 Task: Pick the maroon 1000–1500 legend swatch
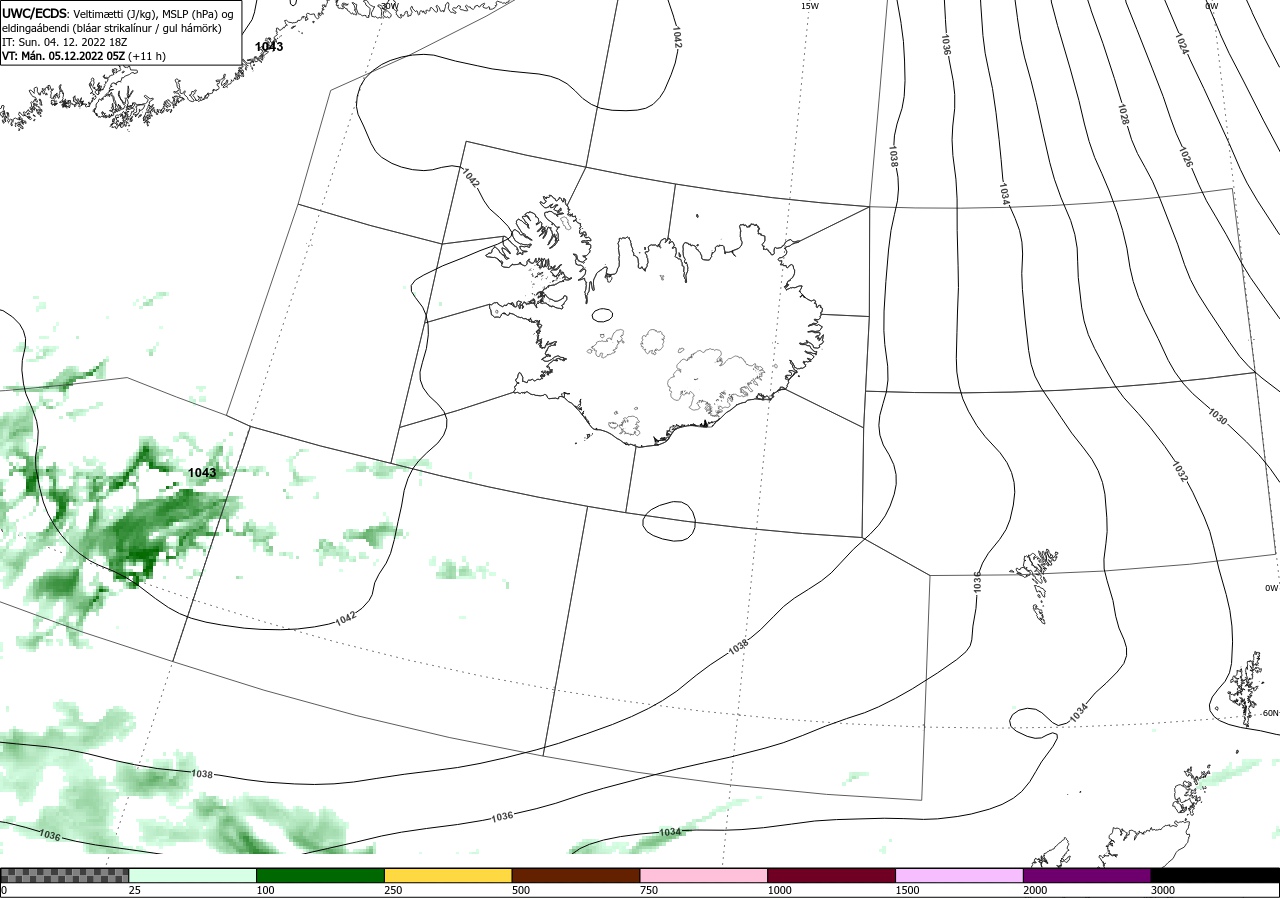pyautogui.click(x=832, y=875)
